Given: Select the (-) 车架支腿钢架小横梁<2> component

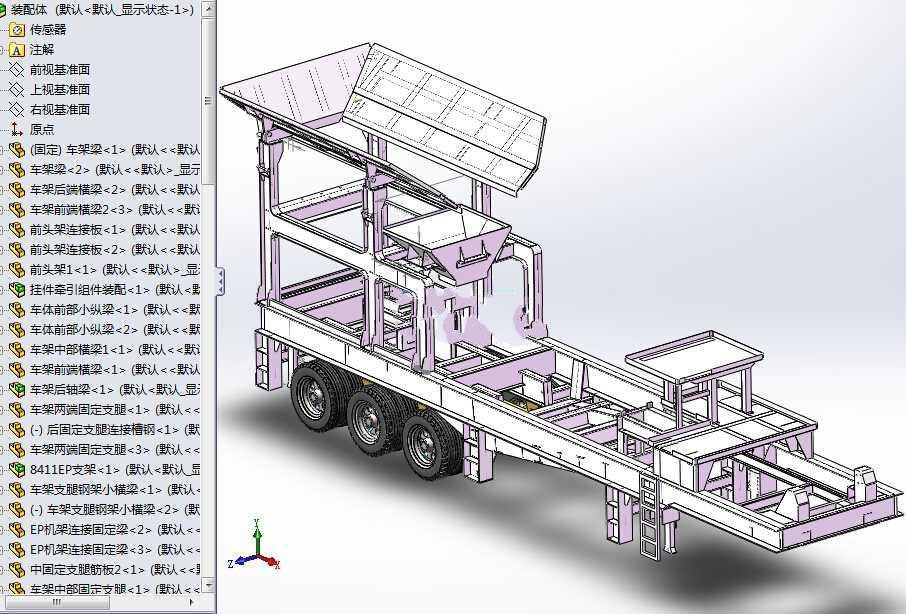Looking at the screenshot, I should pos(105,509).
